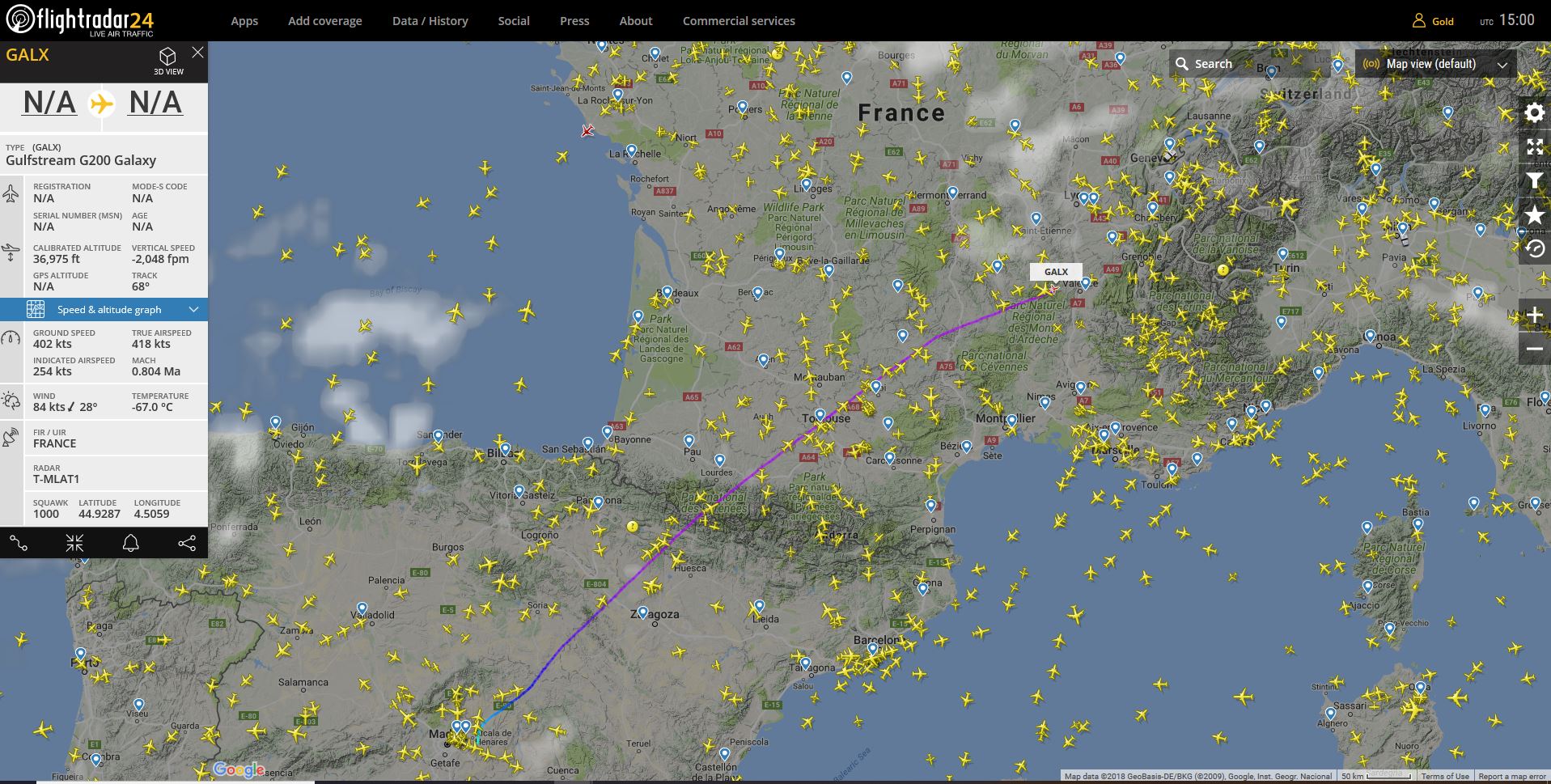Open the Press menu item
Image resolution: width=1551 pixels, height=784 pixels.
(574, 21)
